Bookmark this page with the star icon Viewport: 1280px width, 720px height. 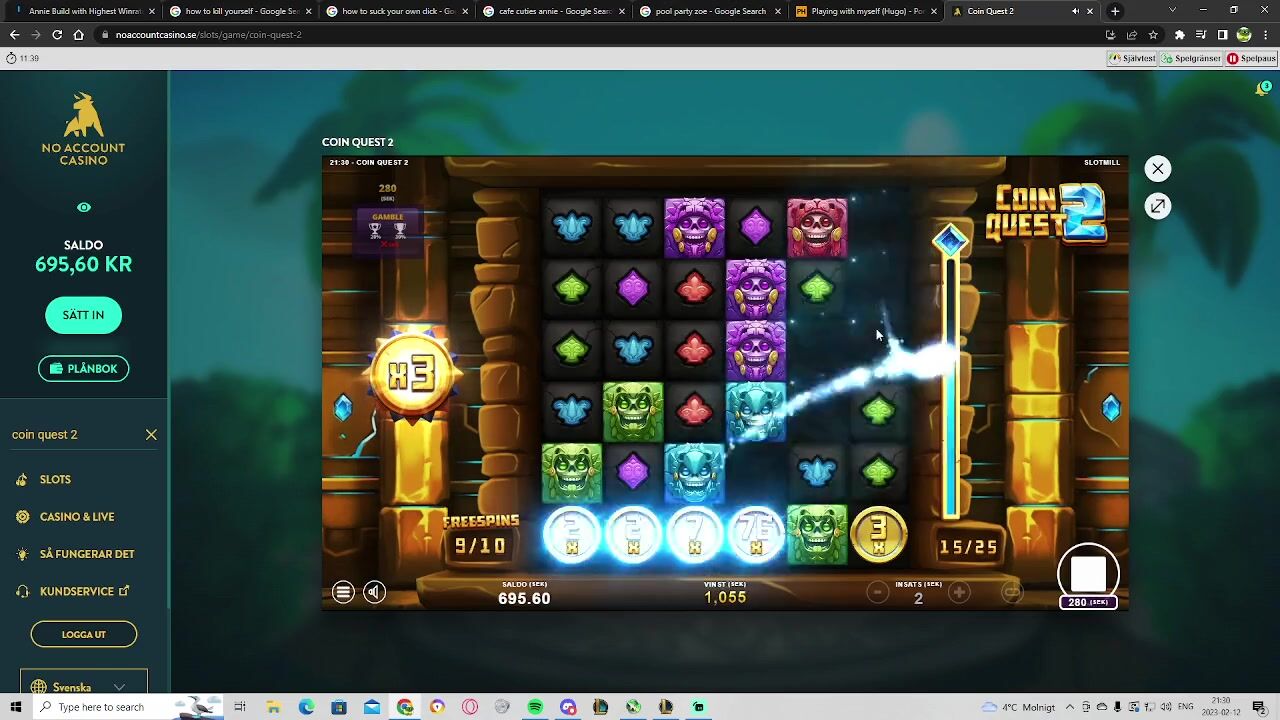pos(1153,35)
